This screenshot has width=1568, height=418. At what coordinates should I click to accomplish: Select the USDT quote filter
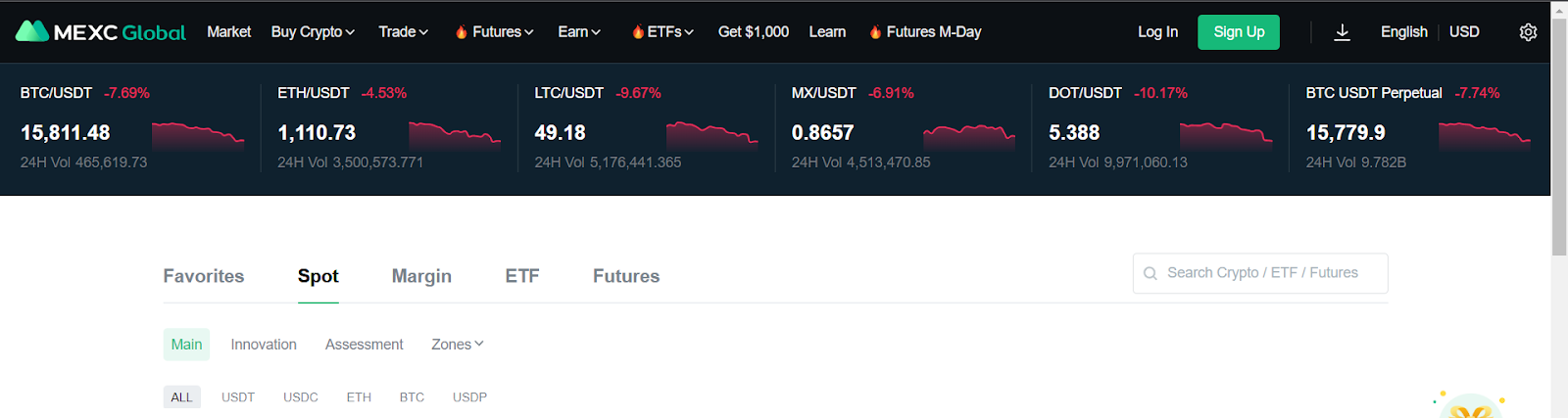[238, 397]
